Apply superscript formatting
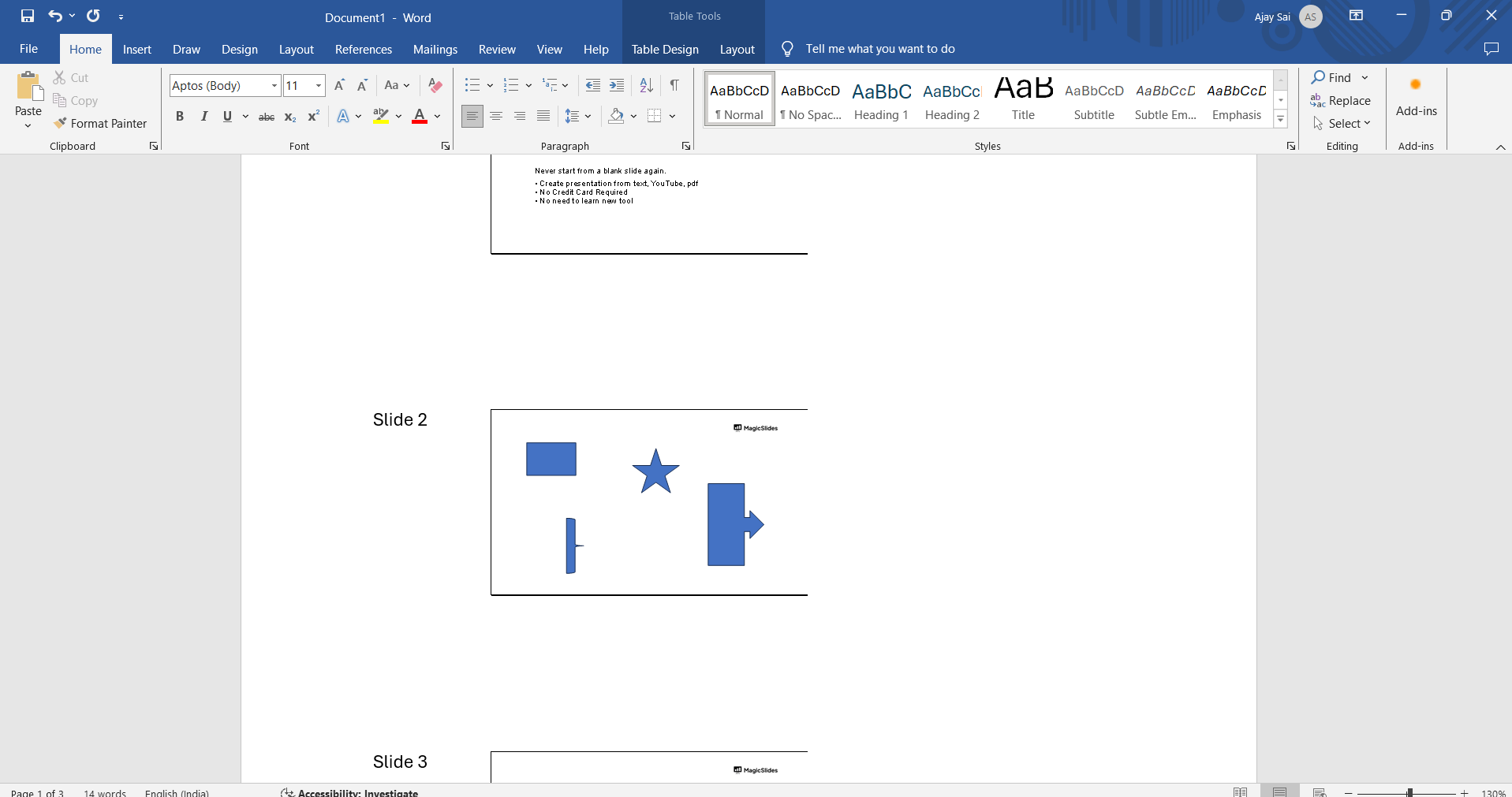The height and width of the screenshot is (797, 1512). point(313,117)
